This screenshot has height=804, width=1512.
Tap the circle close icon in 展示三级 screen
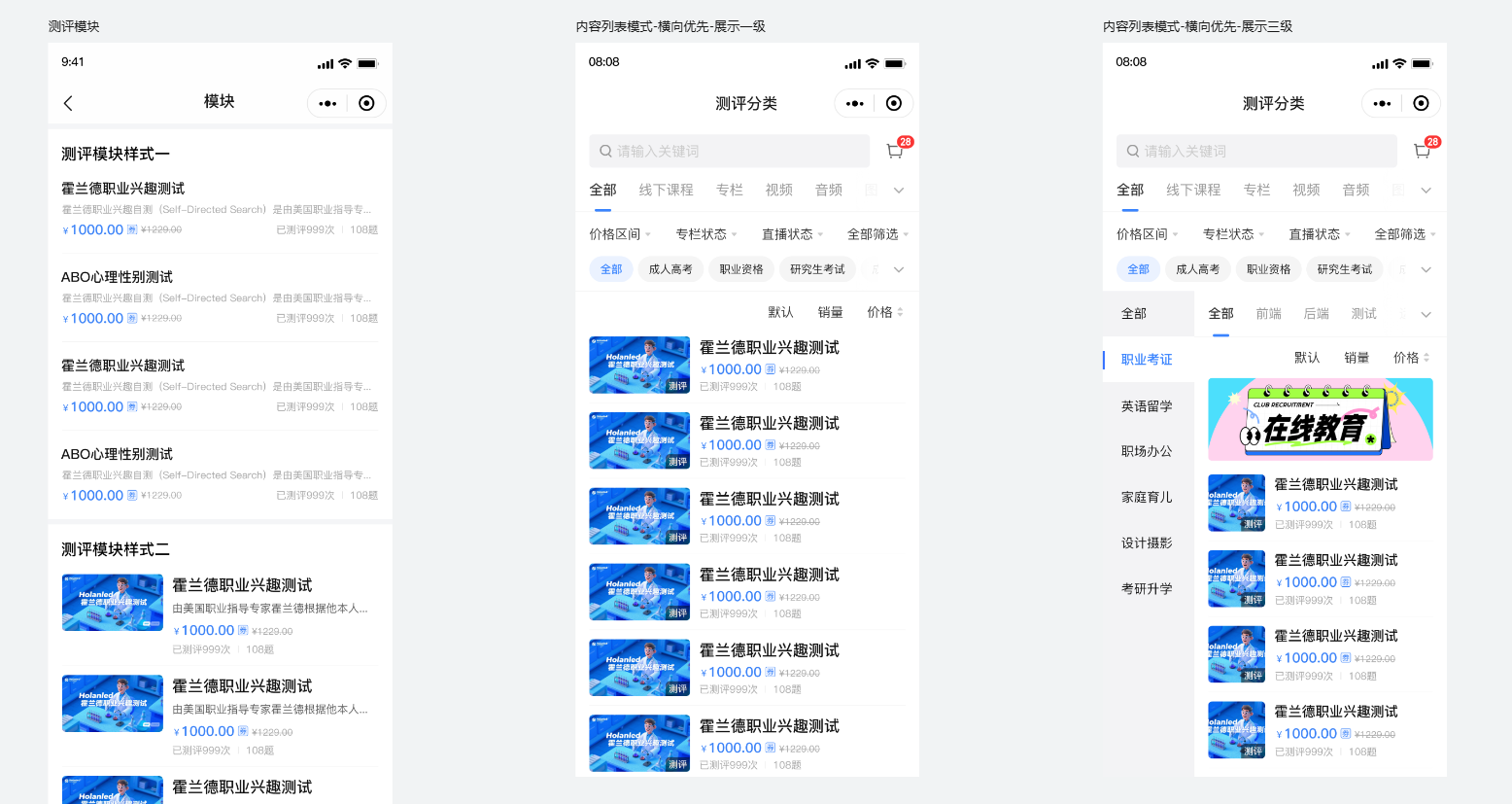click(1422, 103)
